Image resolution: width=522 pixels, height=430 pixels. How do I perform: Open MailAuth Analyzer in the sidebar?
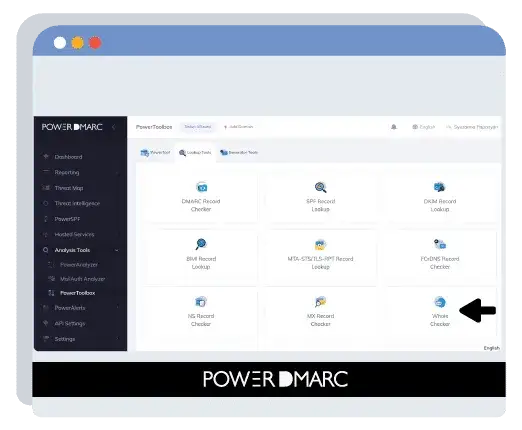82,279
